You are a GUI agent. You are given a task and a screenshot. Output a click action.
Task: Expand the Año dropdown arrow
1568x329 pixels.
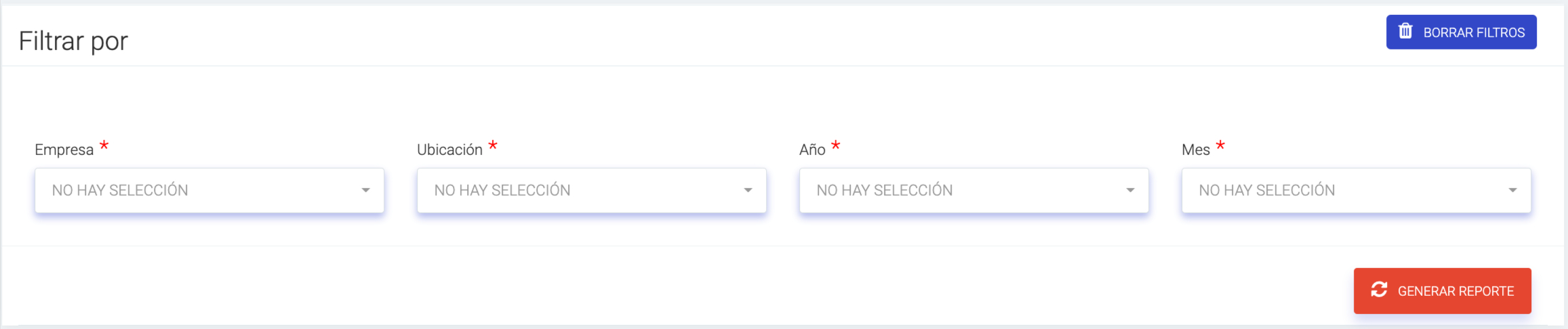pos(1130,190)
